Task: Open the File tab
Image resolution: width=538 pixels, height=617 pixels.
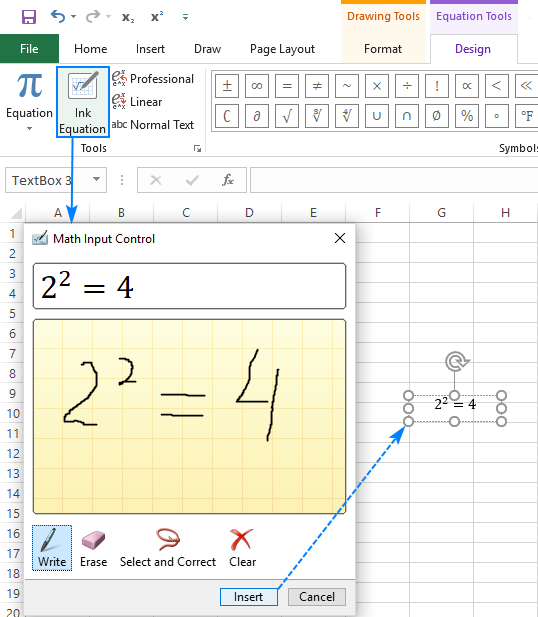Action: coord(29,49)
